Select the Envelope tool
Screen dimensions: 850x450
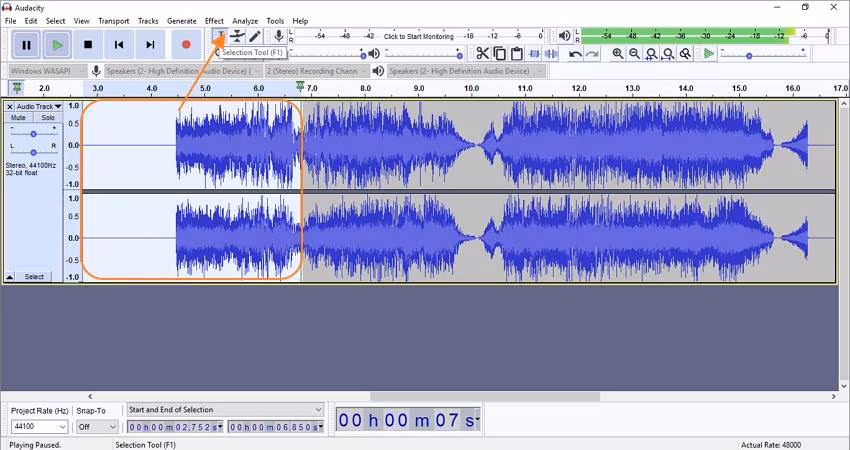[x=237, y=36]
